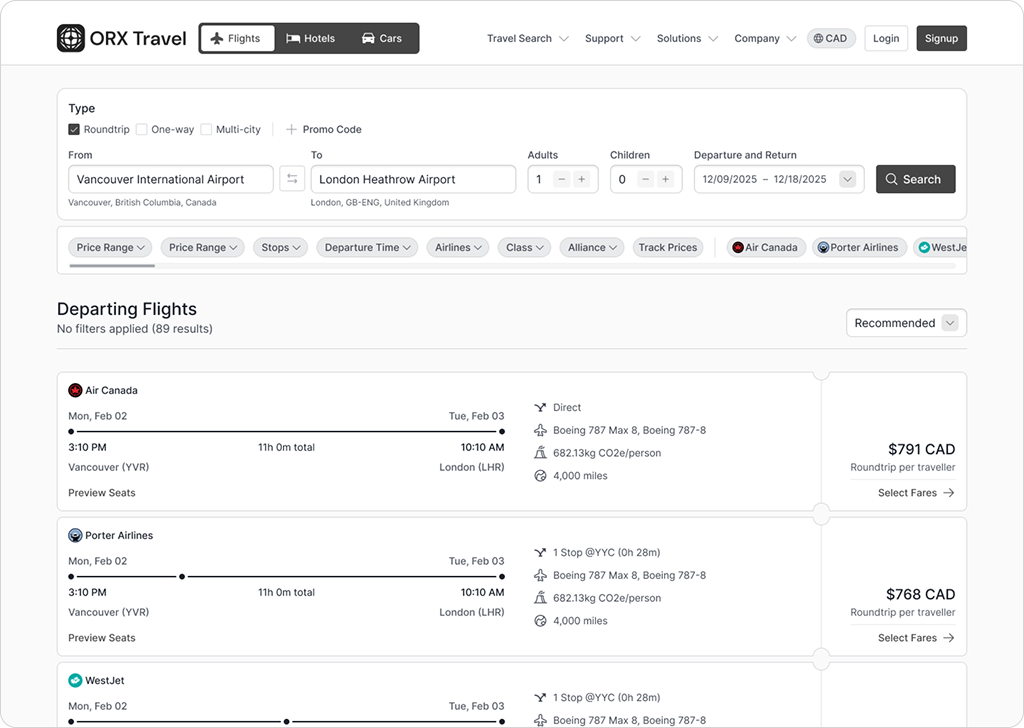The width and height of the screenshot is (1024, 728).
Task: Expand the Stops filter
Action: tap(280, 247)
